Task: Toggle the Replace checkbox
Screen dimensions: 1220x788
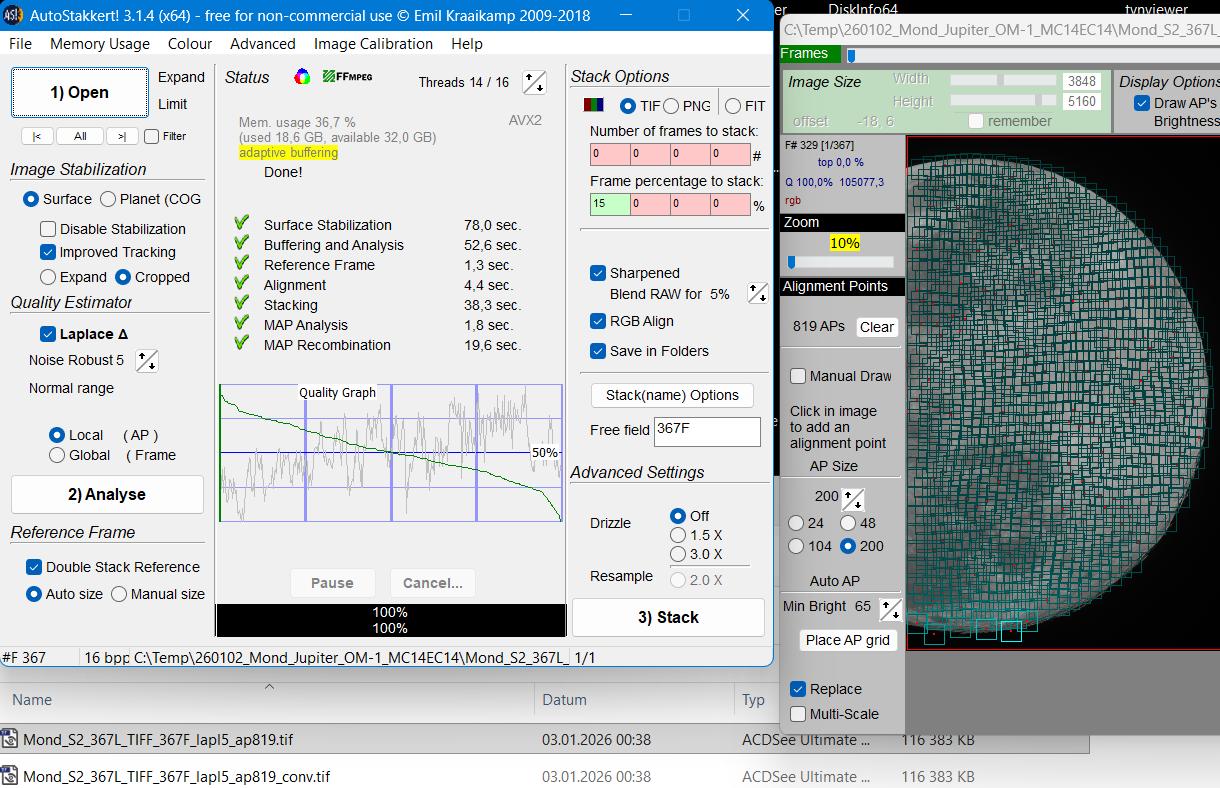Action: (x=798, y=689)
